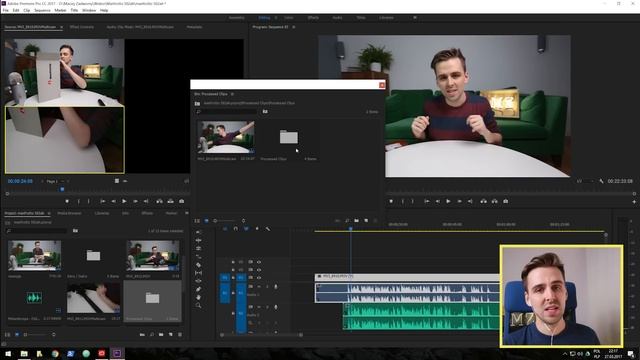
Task: Open Program monitor wrench settings
Action: [601, 181]
